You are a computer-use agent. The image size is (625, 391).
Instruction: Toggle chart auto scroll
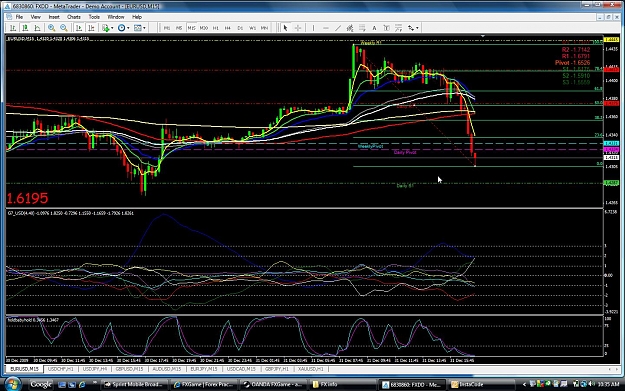pyautogui.click(x=79, y=28)
